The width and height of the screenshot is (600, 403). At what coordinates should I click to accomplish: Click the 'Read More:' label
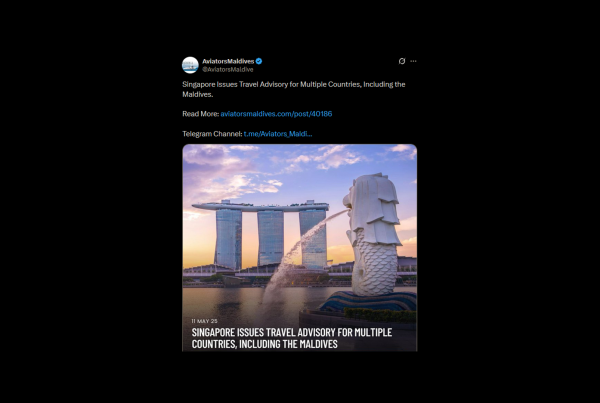tap(201, 114)
